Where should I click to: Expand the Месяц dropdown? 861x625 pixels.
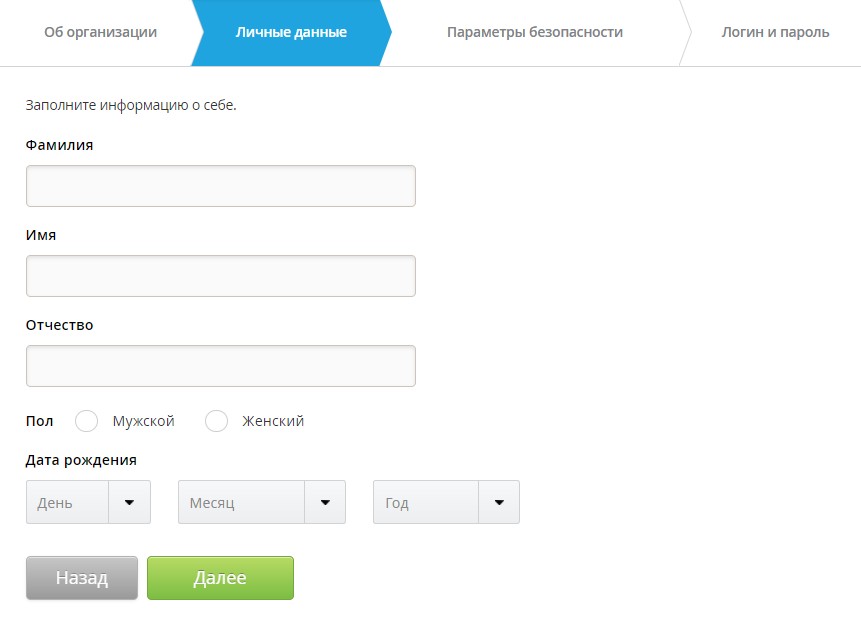(262, 503)
